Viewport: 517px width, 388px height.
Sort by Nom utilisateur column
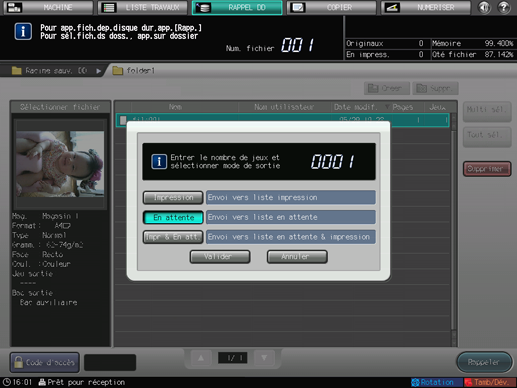click(x=284, y=107)
